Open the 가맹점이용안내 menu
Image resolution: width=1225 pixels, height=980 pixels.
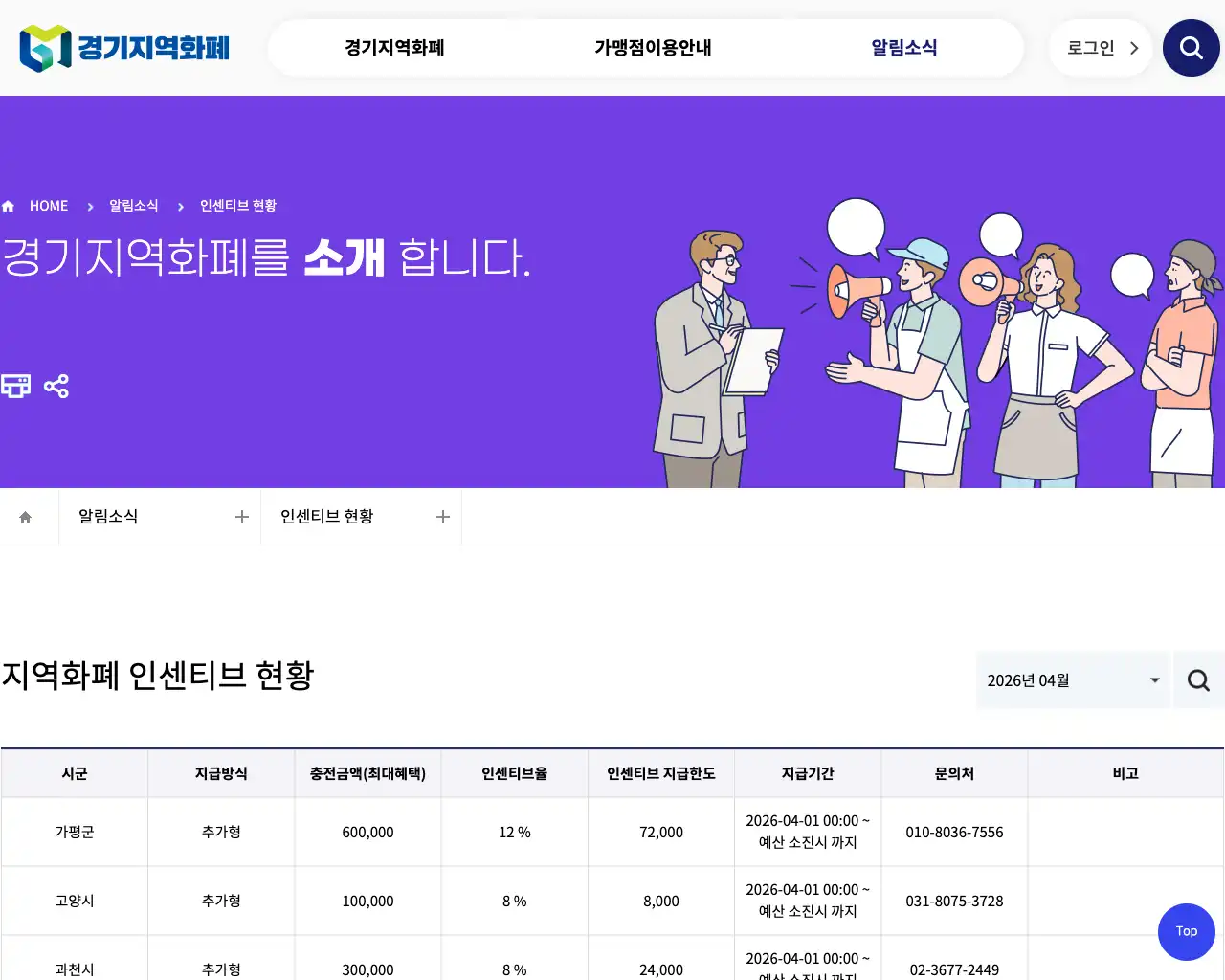click(x=652, y=47)
